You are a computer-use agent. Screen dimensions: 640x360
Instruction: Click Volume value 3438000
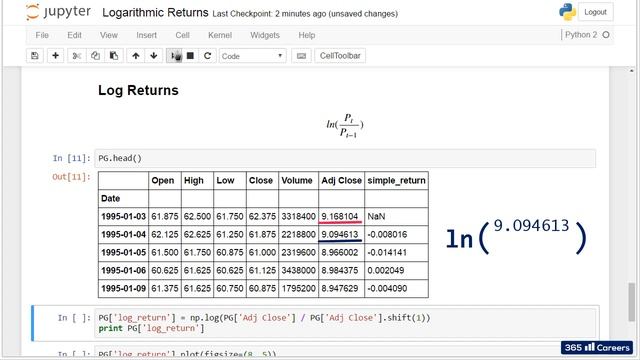pyautogui.click(x=298, y=270)
